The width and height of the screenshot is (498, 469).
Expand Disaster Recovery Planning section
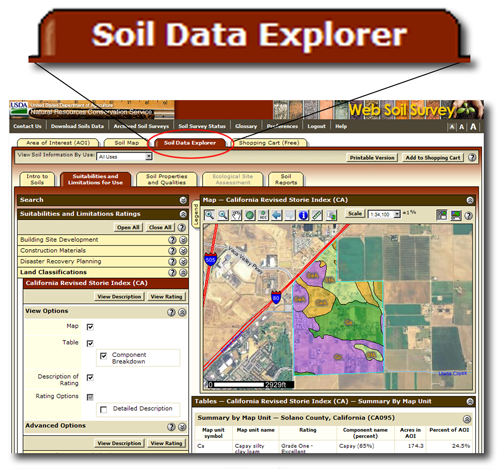click(x=183, y=262)
